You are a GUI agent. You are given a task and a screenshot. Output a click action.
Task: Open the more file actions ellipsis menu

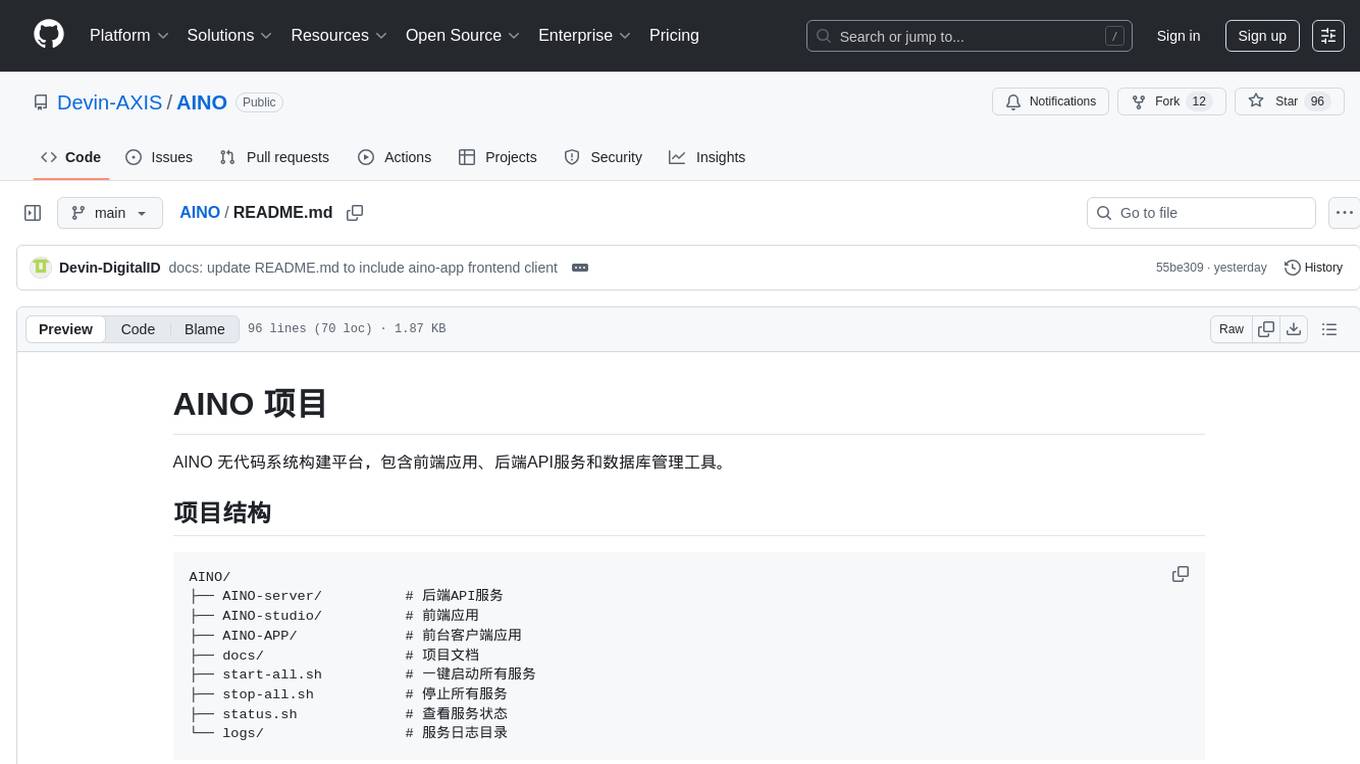click(1344, 213)
